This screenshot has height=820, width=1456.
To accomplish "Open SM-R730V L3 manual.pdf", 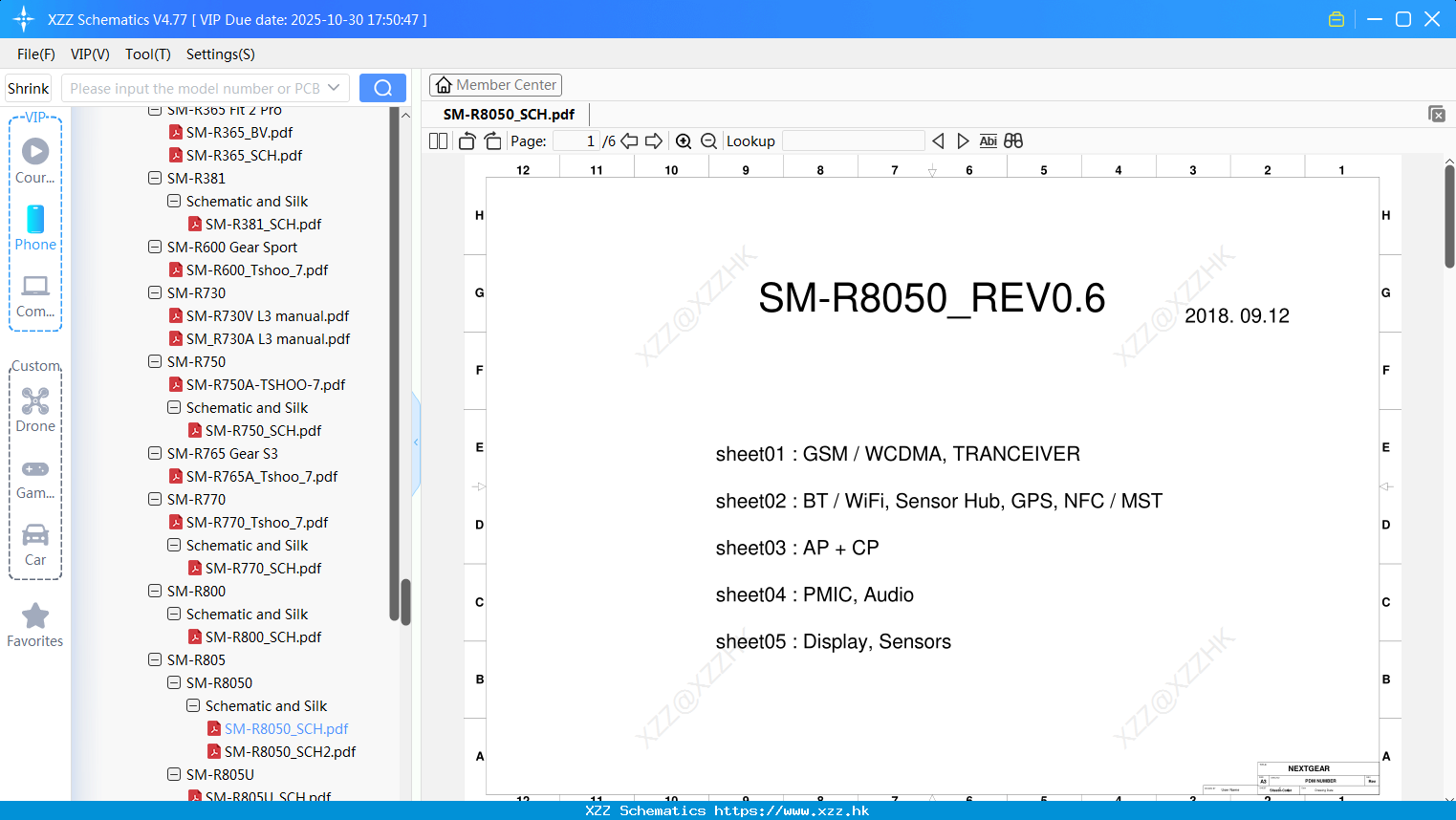I will (x=268, y=315).
